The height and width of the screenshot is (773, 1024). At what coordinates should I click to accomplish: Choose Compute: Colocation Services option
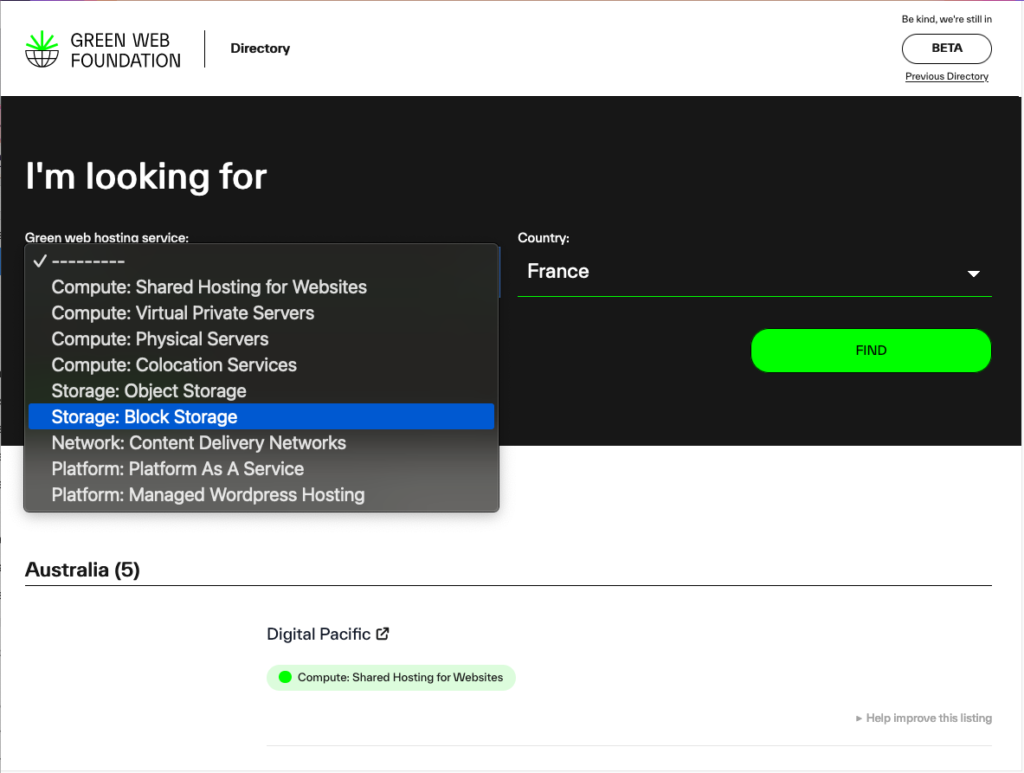coord(174,365)
